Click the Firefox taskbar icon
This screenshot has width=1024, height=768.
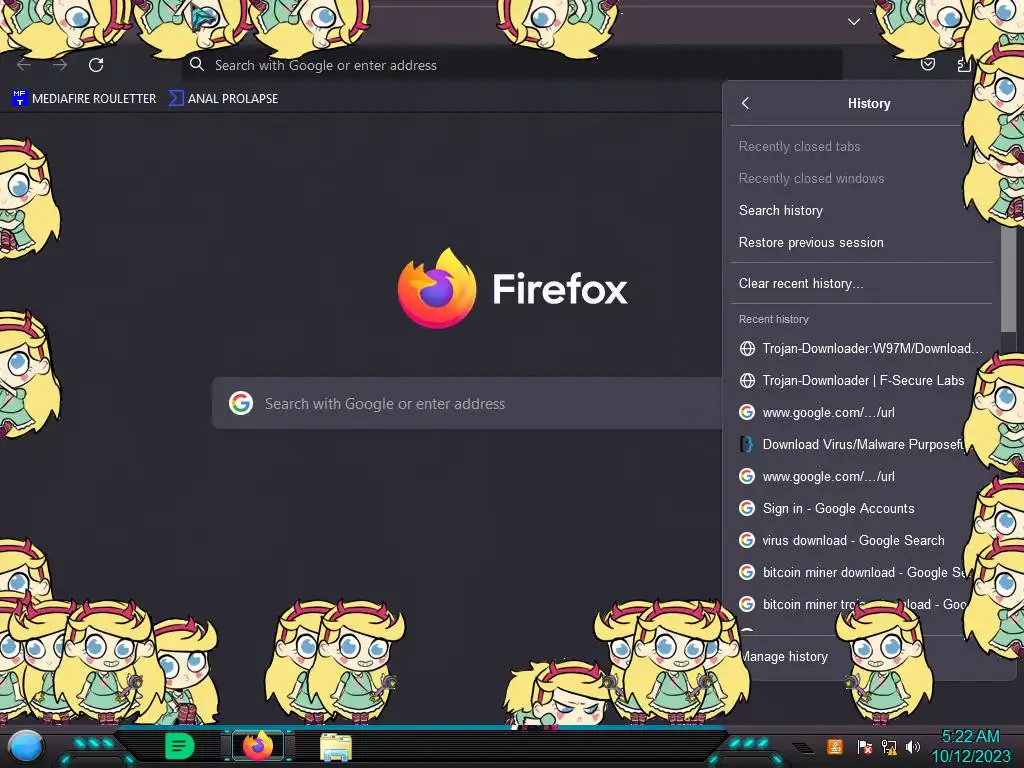pos(258,746)
